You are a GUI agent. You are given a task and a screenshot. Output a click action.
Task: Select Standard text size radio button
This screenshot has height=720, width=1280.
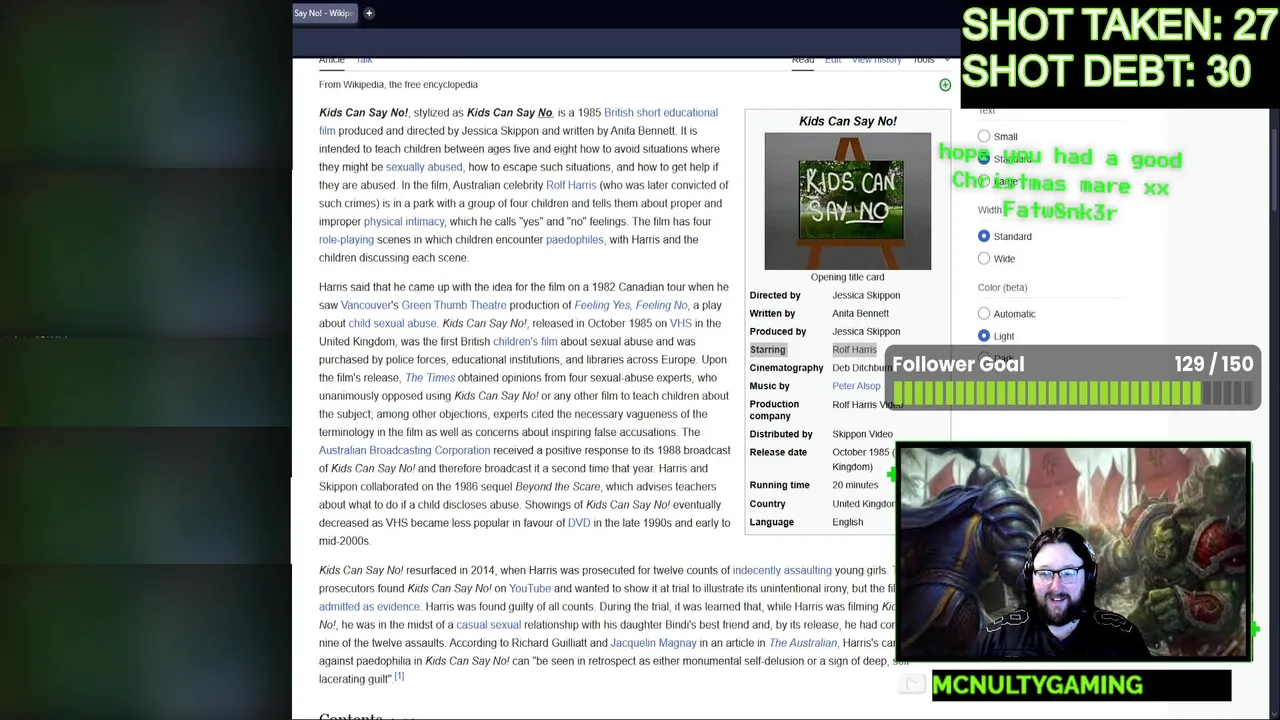984,159
